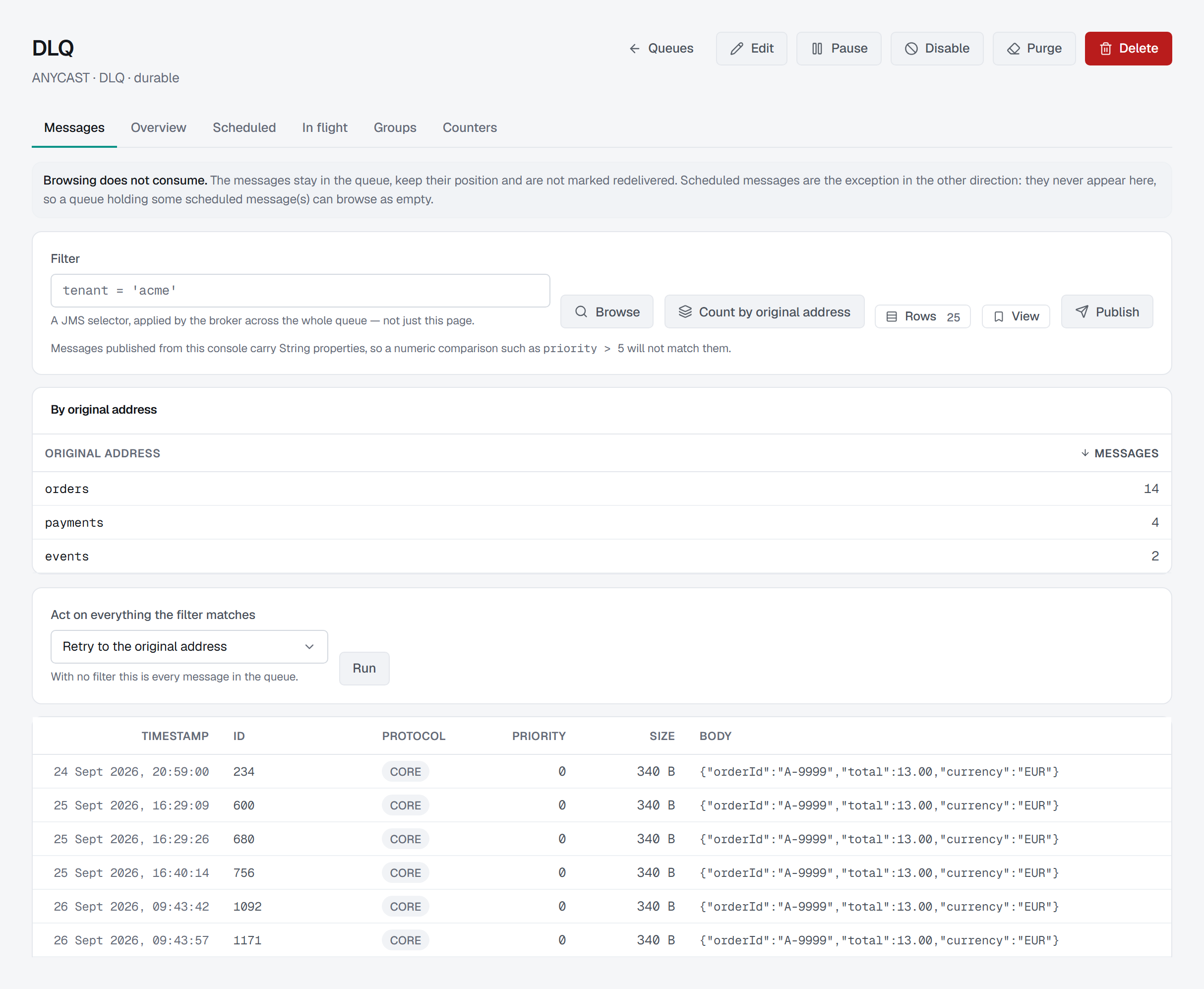1204x989 pixels.
Task: Open the Counters tab
Action: (x=469, y=127)
